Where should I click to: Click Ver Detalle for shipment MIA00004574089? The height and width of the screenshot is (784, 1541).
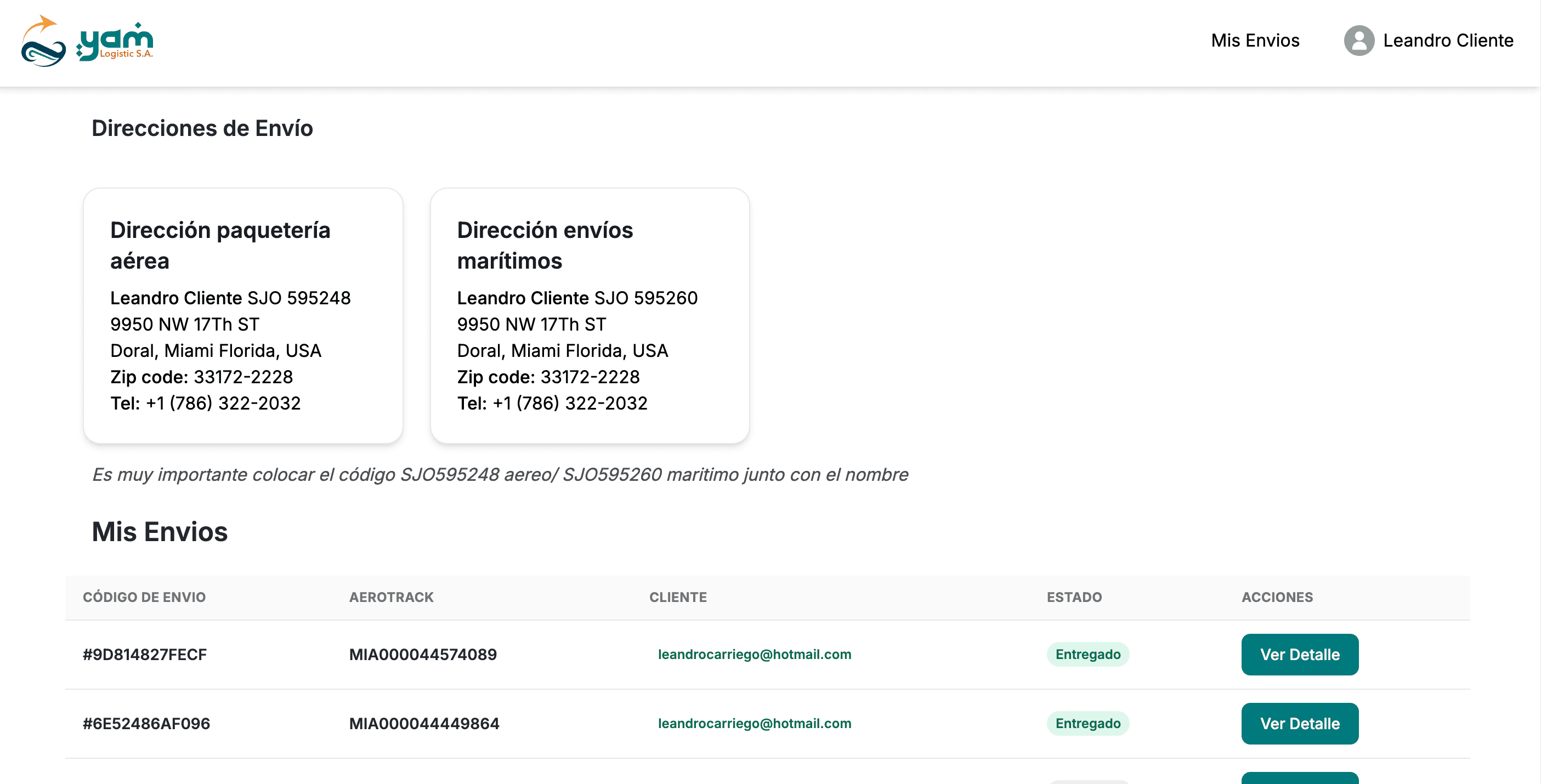(x=1300, y=654)
